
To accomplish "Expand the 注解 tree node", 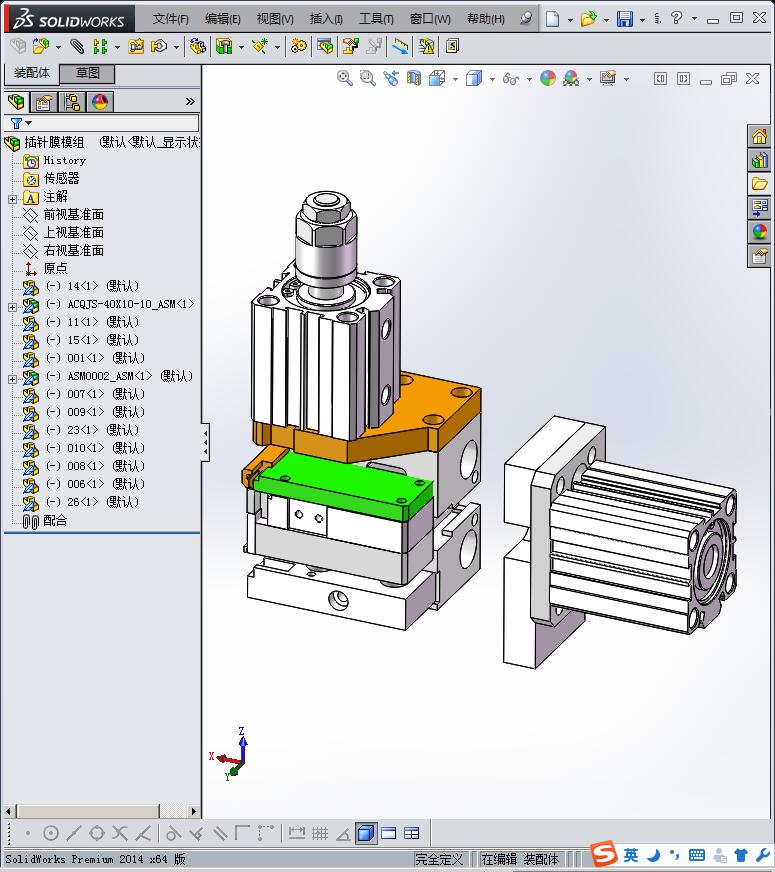I will tap(12, 199).
